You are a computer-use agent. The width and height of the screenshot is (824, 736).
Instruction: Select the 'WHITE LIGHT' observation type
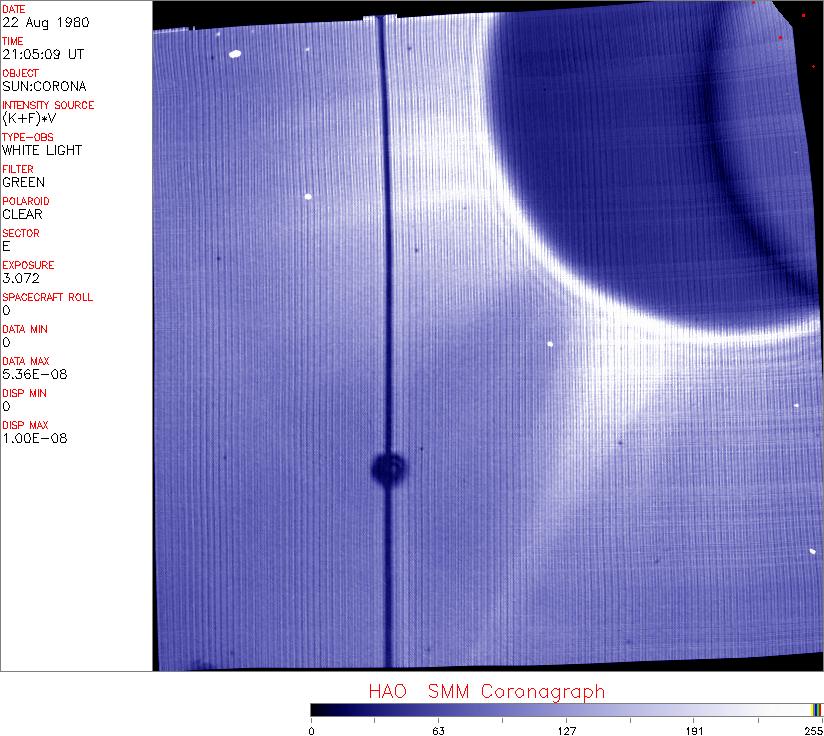(42, 150)
